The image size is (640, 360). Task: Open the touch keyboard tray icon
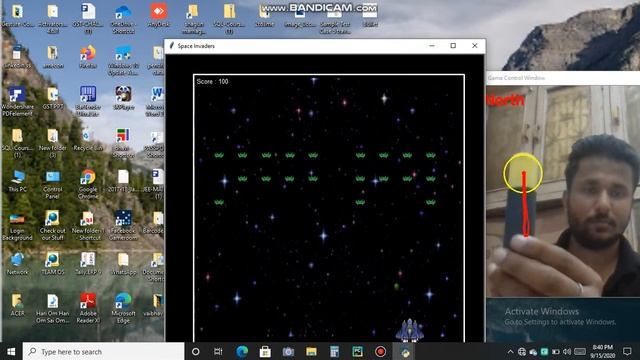[580, 351]
